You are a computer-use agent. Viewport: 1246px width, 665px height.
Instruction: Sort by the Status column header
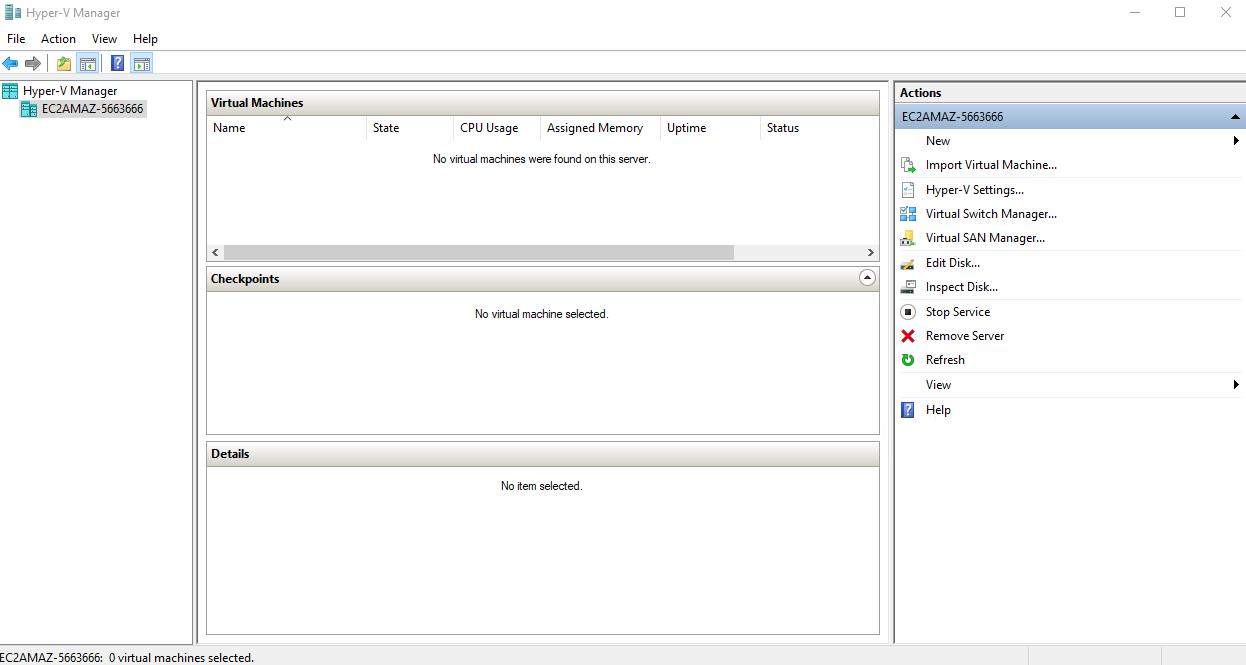(819, 128)
